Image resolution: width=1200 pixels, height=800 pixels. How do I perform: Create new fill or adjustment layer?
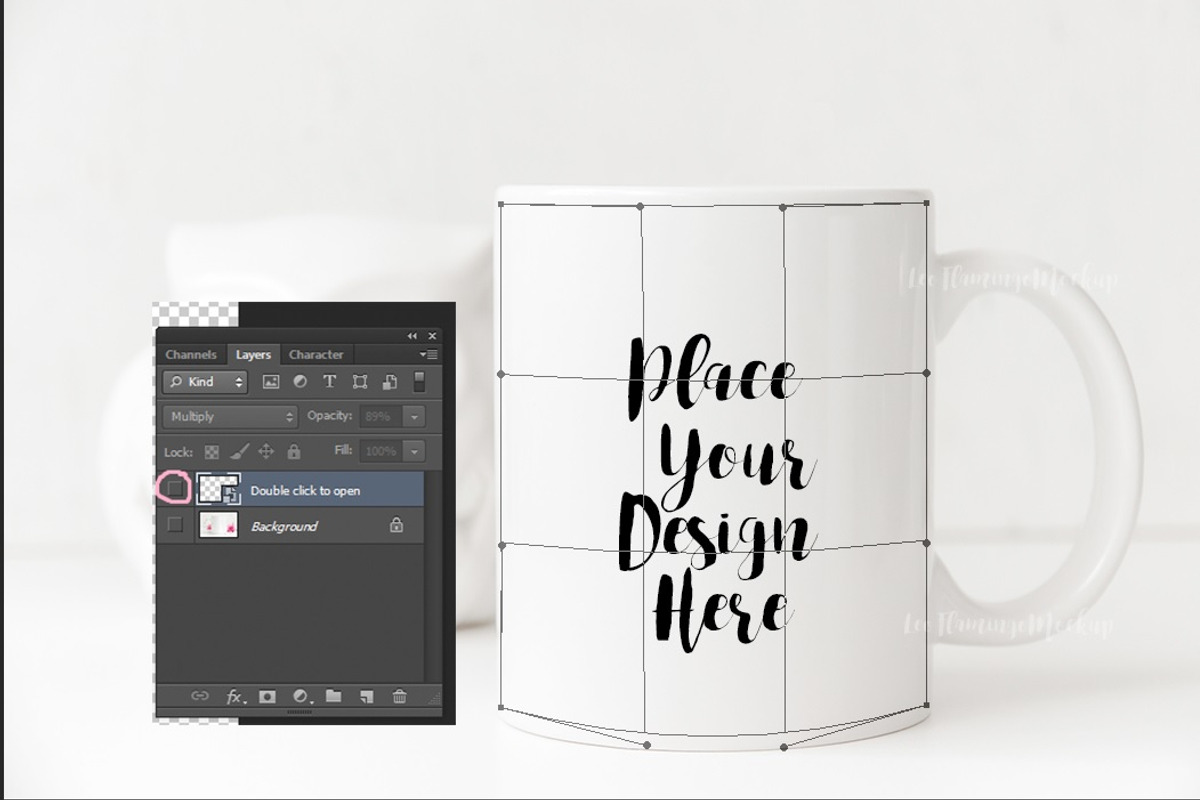coord(301,696)
